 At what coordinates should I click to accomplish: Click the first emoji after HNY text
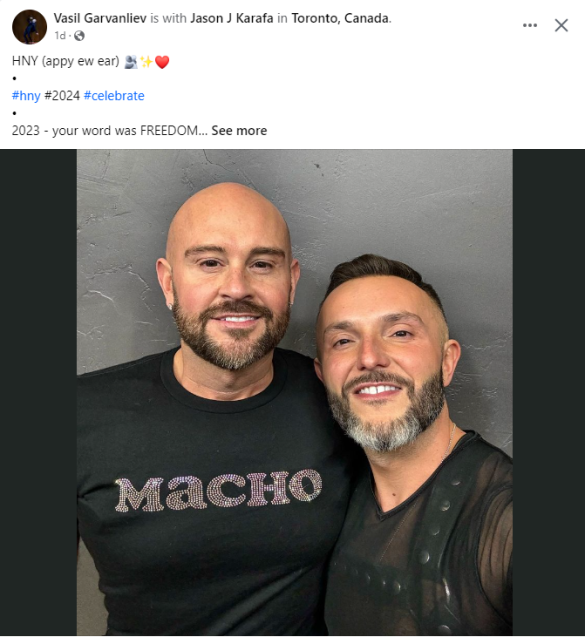click(131, 62)
